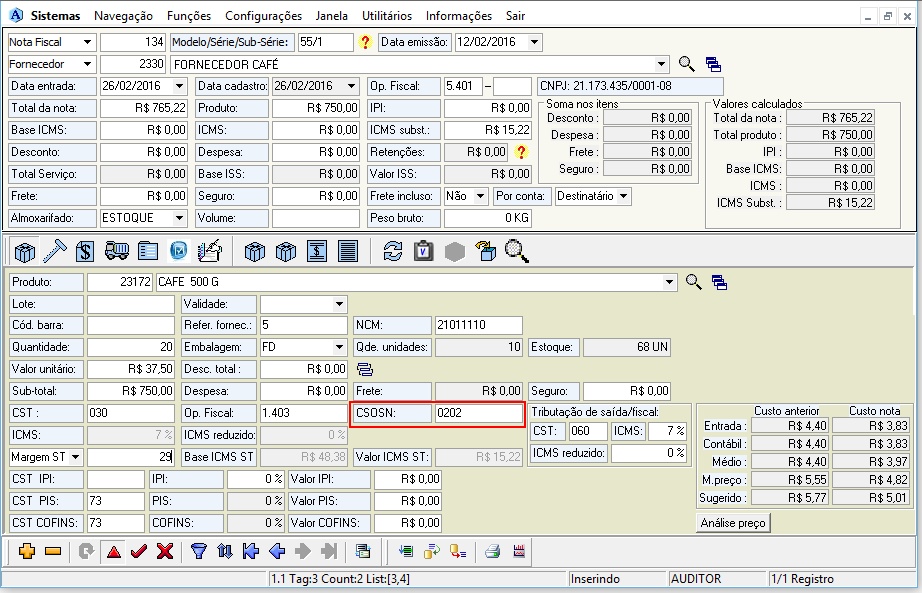Click the red checkmark confirm icon
Image resolution: width=922 pixels, height=593 pixels.
[139, 551]
